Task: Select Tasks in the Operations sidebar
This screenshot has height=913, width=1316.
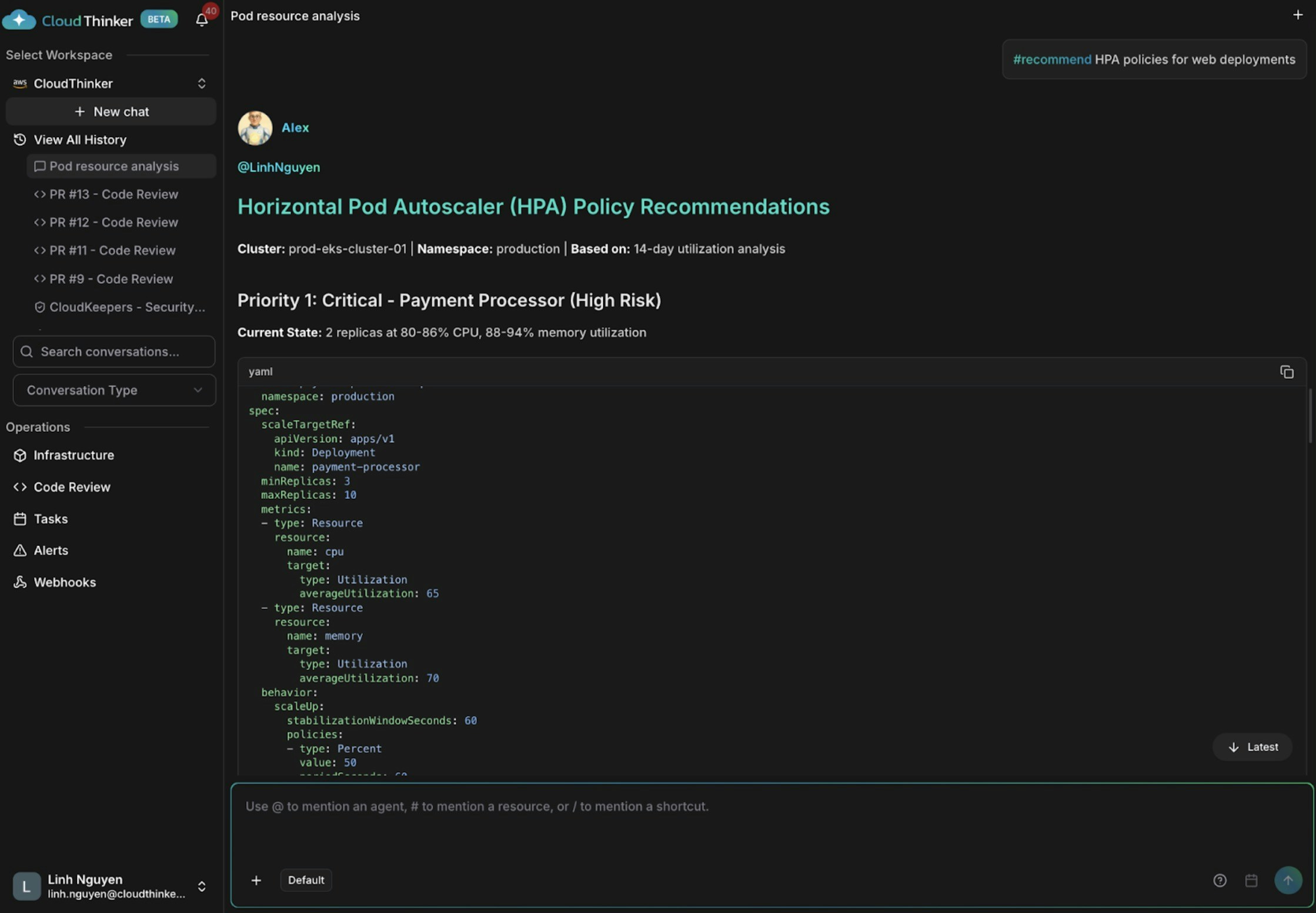Action: tap(50, 518)
